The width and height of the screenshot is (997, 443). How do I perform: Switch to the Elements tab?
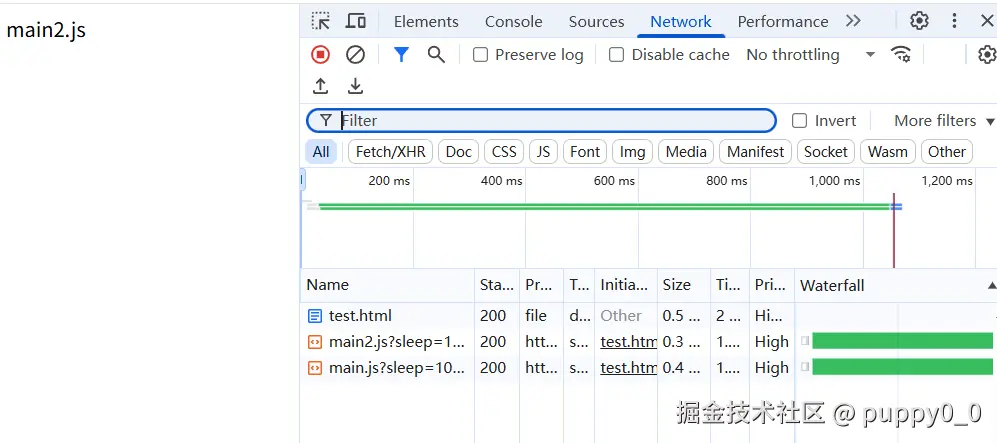(426, 22)
